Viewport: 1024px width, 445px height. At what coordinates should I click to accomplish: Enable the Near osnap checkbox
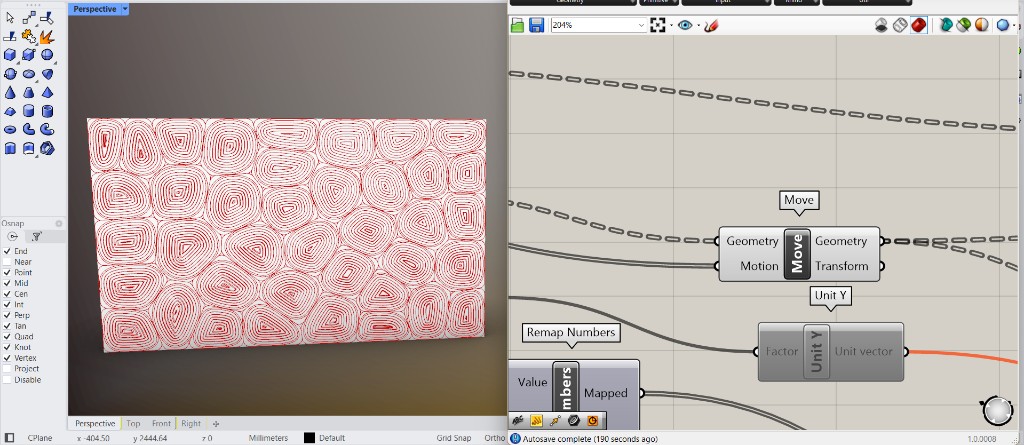click(x=8, y=261)
